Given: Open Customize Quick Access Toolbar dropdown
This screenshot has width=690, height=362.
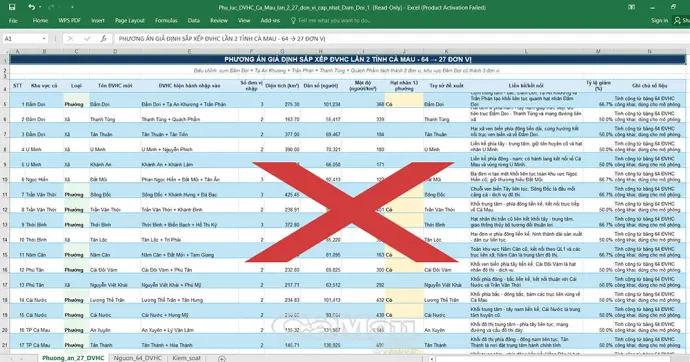Looking at the screenshot, I should point(72,7).
